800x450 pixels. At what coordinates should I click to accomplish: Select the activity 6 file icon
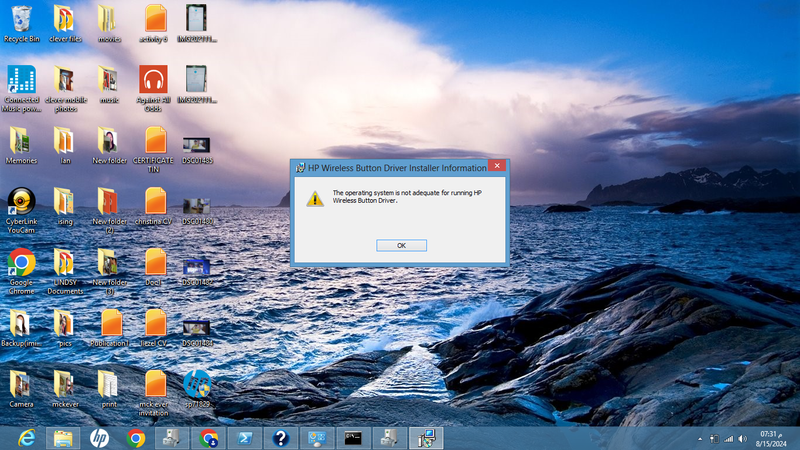pyautogui.click(x=154, y=23)
